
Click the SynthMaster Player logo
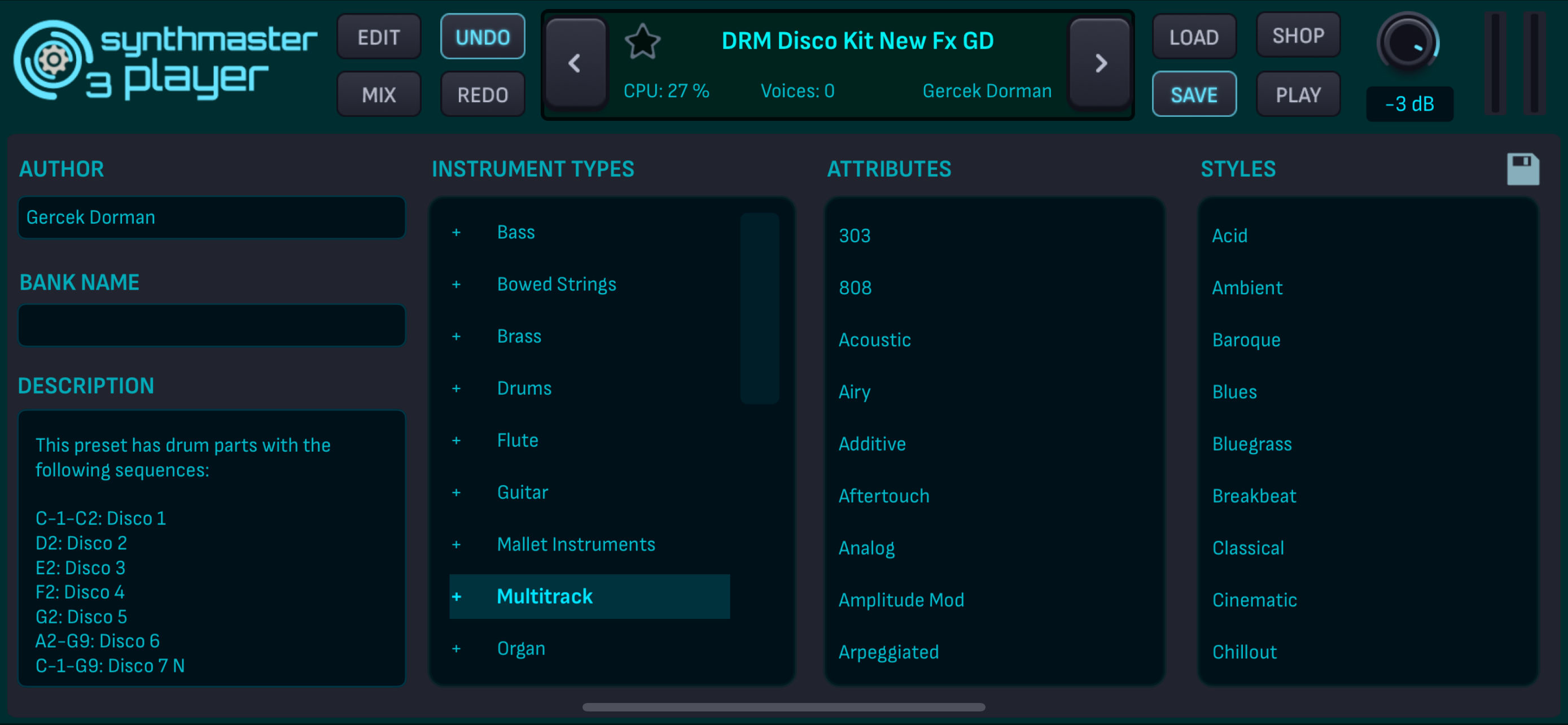coord(165,61)
